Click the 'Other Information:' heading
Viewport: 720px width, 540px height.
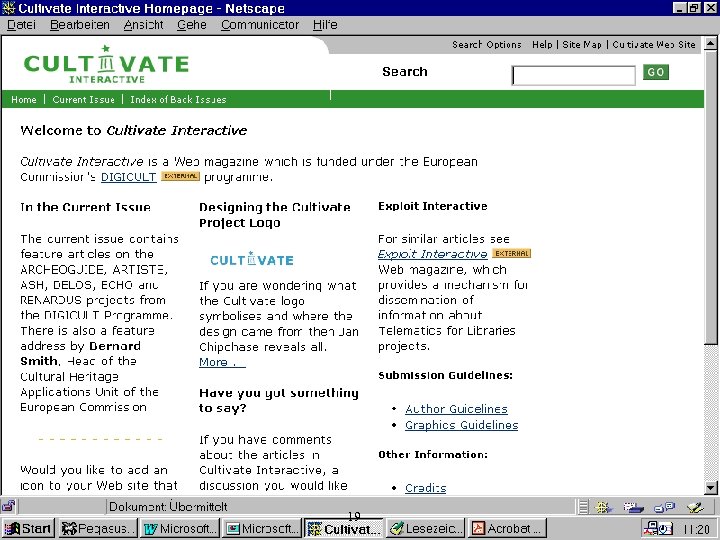[x=433, y=455]
